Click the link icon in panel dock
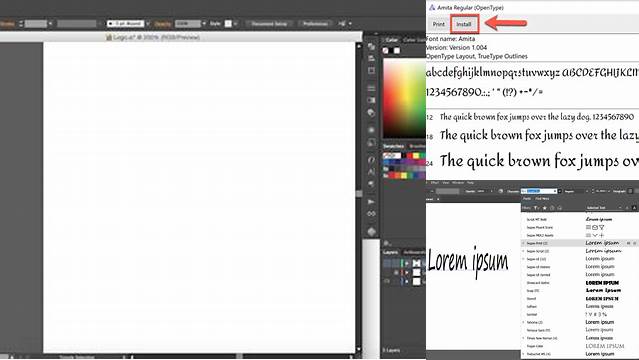 371,214
